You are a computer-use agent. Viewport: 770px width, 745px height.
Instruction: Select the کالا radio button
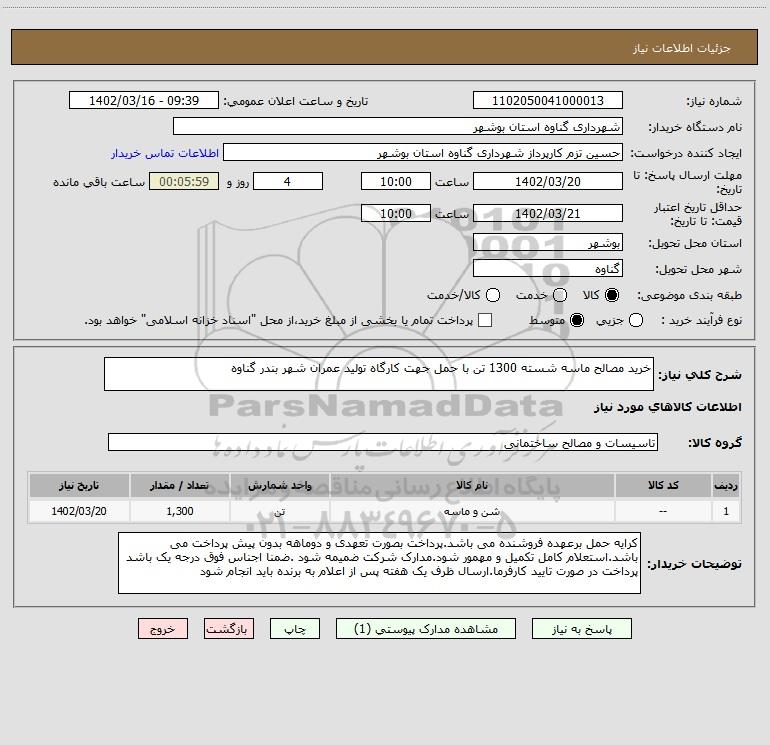tap(612, 295)
